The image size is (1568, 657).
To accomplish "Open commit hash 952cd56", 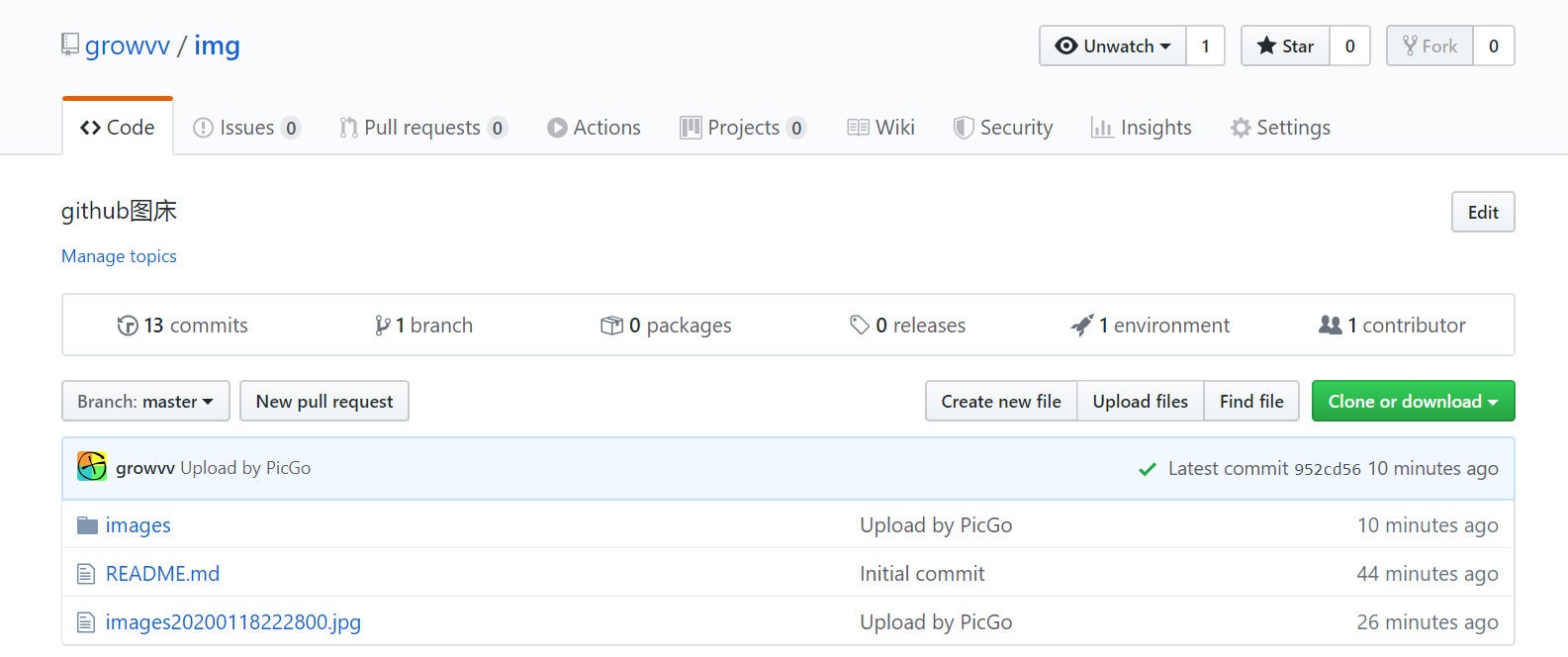I will [x=1328, y=469].
